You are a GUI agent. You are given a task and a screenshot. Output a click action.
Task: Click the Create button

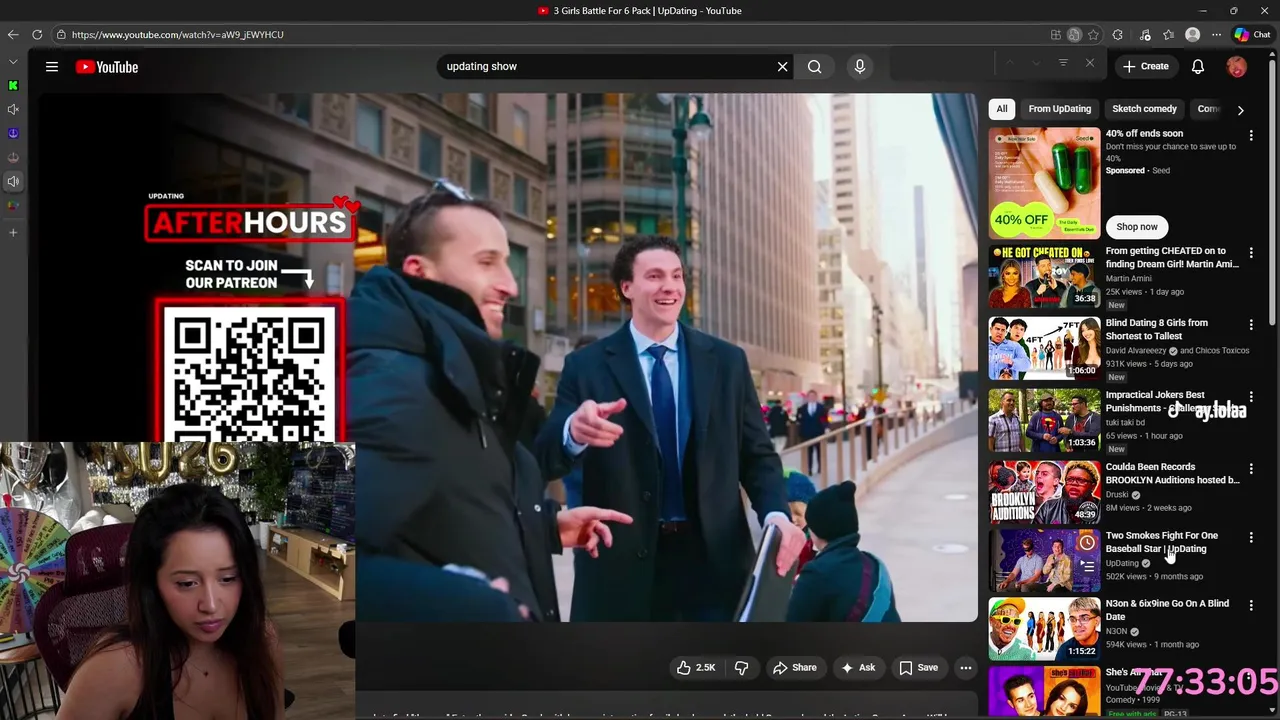pos(1146,67)
